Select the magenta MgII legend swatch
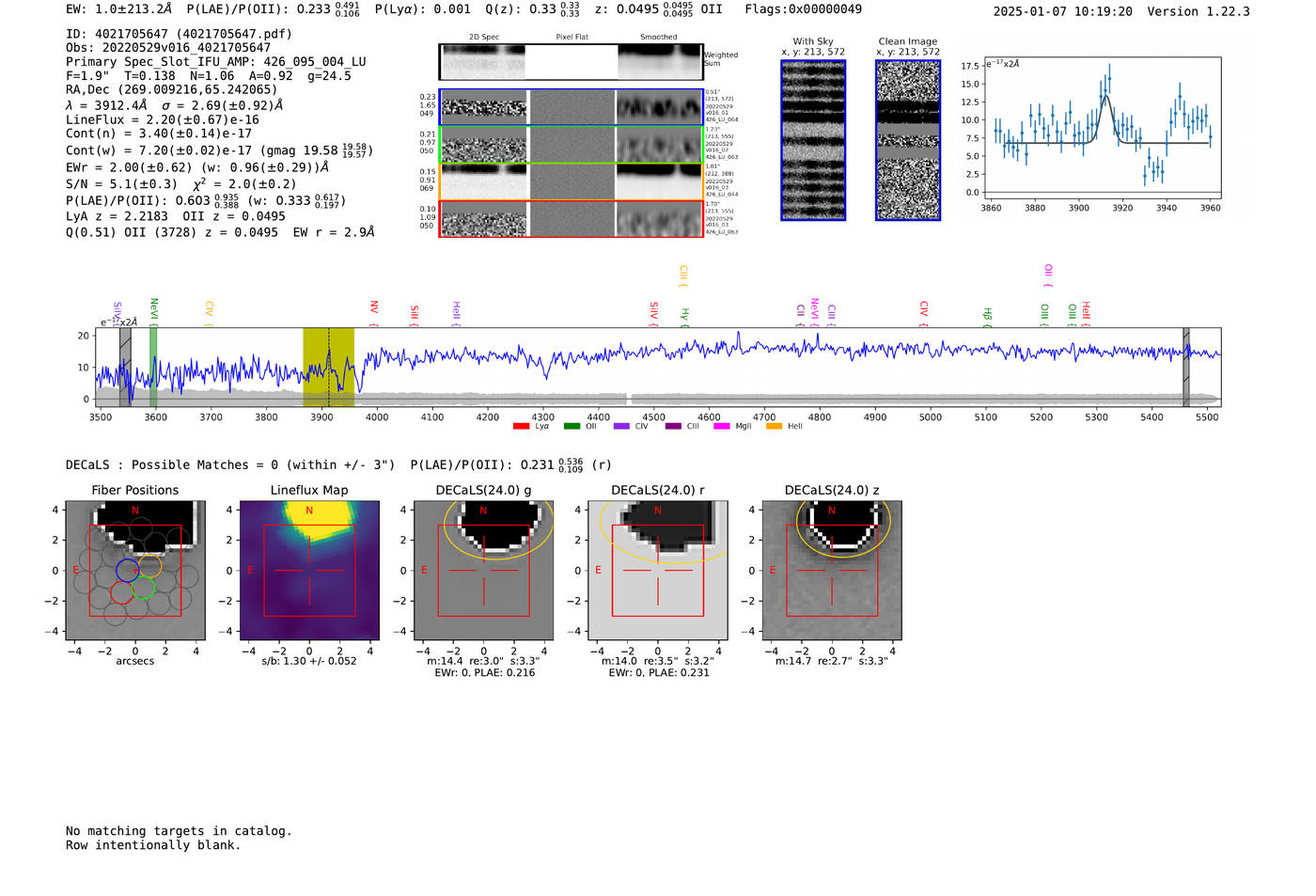This screenshot has height=896, width=1316. pyautogui.click(x=722, y=427)
